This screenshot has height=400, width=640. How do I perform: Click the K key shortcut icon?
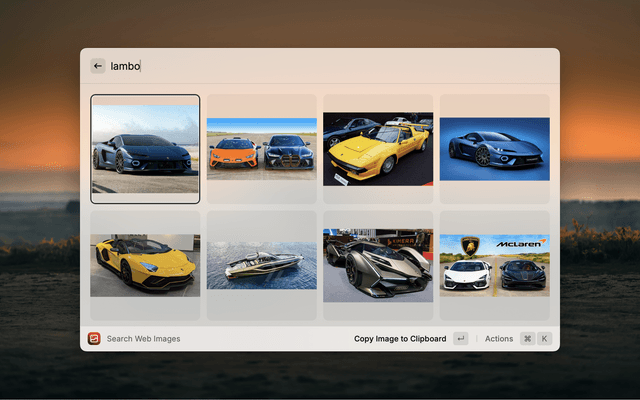(x=545, y=339)
